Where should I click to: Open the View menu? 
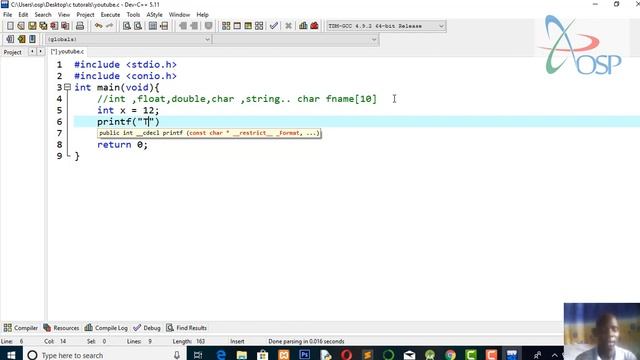(64, 15)
